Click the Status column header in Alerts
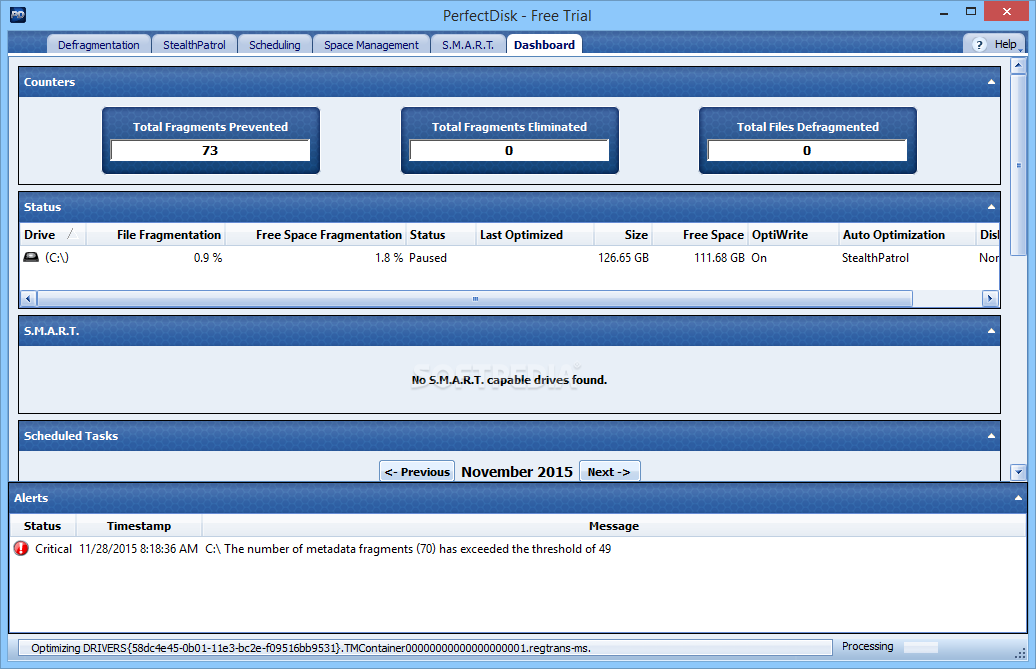The width and height of the screenshot is (1036, 669). pyautogui.click(x=42, y=526)
